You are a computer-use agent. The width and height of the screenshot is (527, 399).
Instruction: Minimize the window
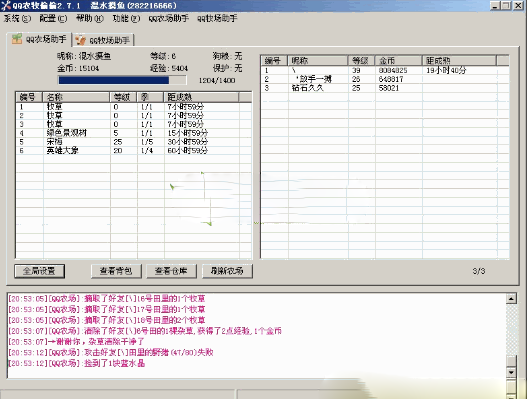pos(495,5)
